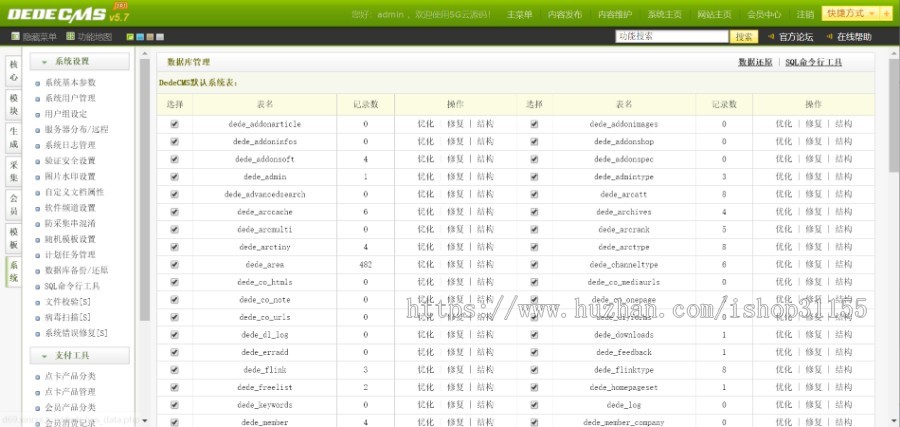This screenshot has height=427, width=900.
Task: Click the speaker icon next to 官方论坛
Action: pyautogui.click(x=771, y=37)
